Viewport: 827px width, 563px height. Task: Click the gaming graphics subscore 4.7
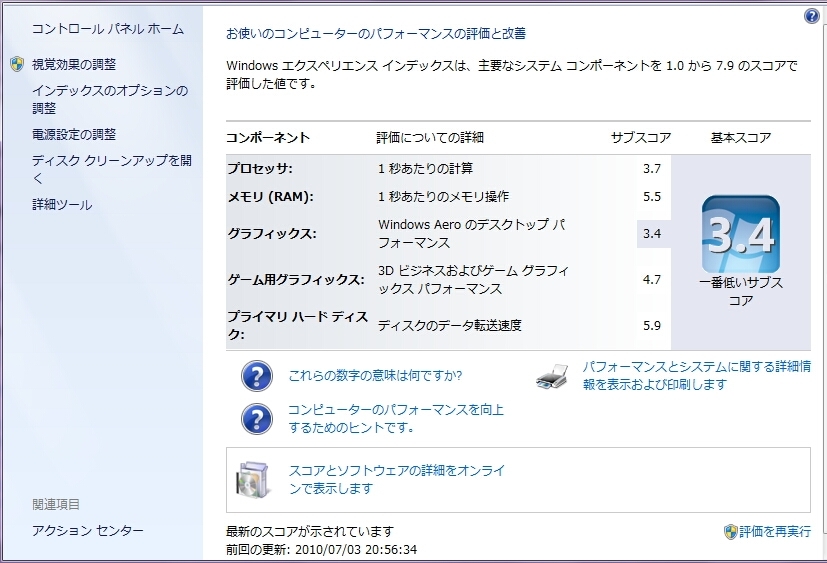(x=652, y=280)
